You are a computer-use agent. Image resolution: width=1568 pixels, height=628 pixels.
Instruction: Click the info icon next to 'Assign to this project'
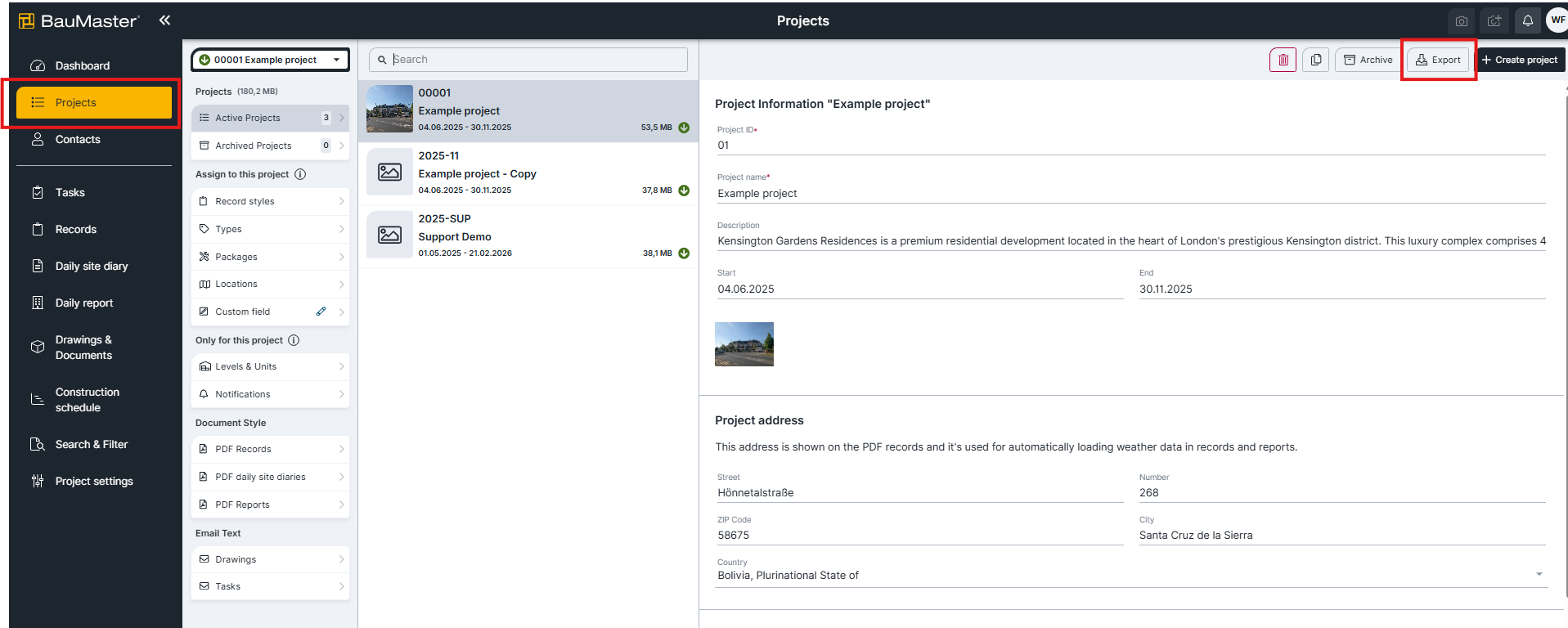300,174
